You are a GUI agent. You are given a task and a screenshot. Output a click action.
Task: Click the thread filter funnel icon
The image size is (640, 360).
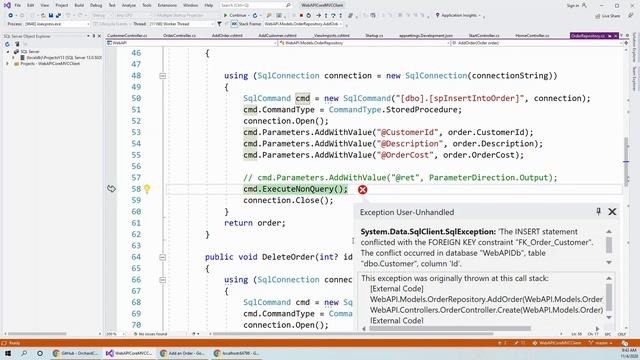(220, 24)
